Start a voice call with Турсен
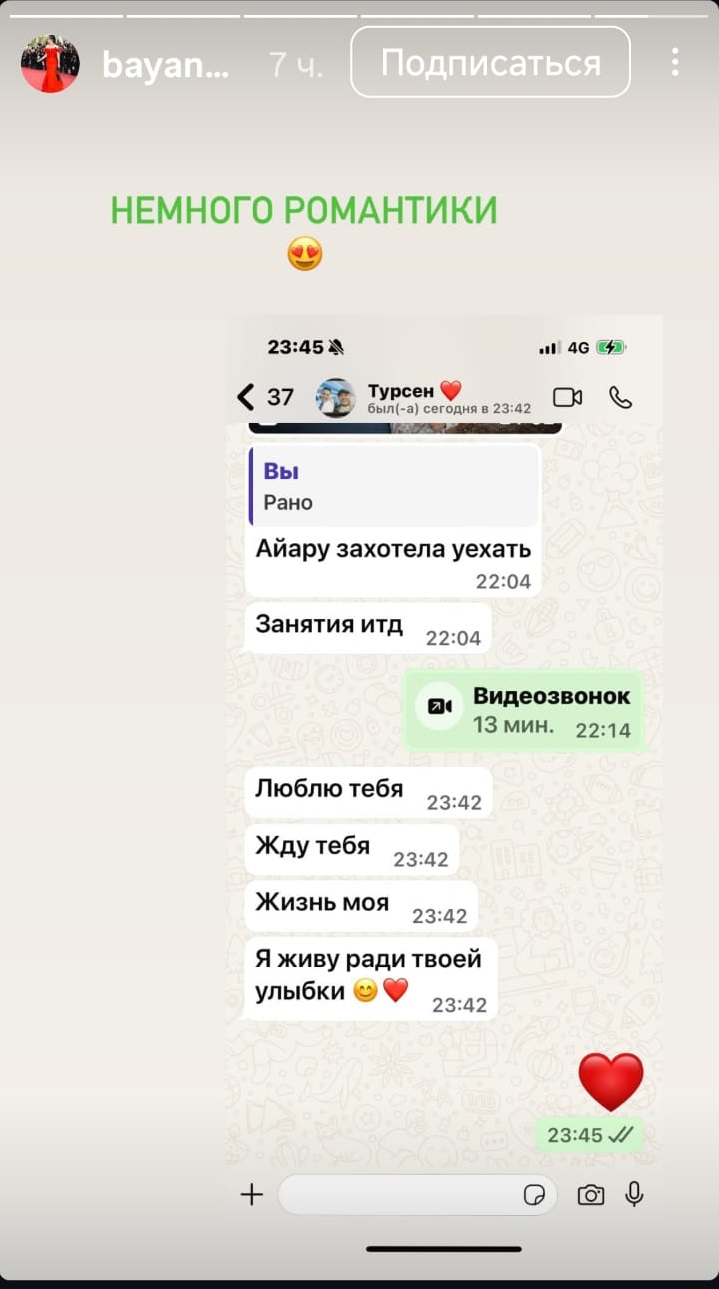 (620, 397)
